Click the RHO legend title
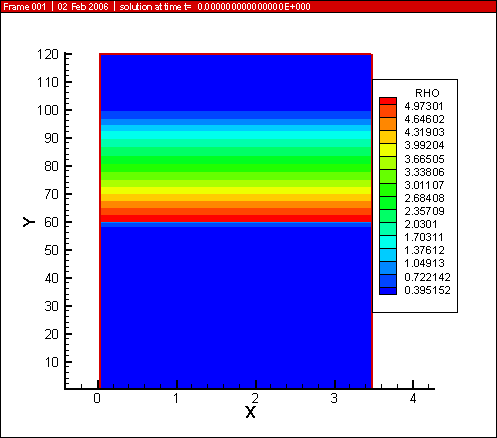497x438 pixels. click(427, 93)
